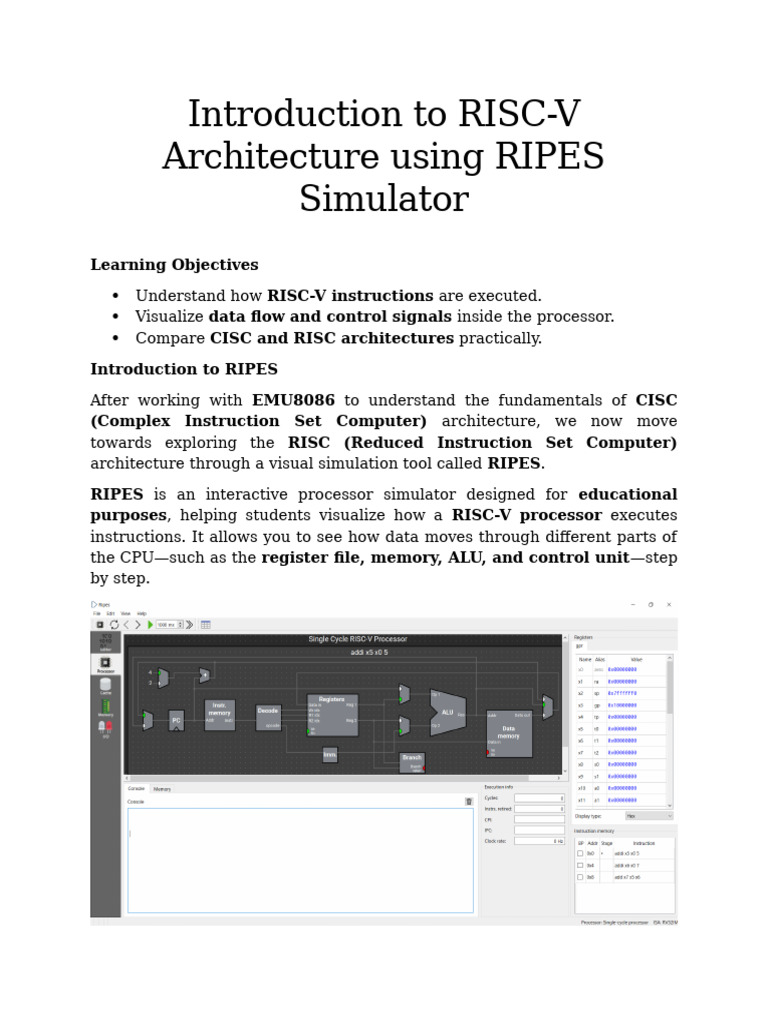768x1024 pixels.
Task: Click the Data memory block in diagram
Action: pyautogui.click(x=509, y=734)
